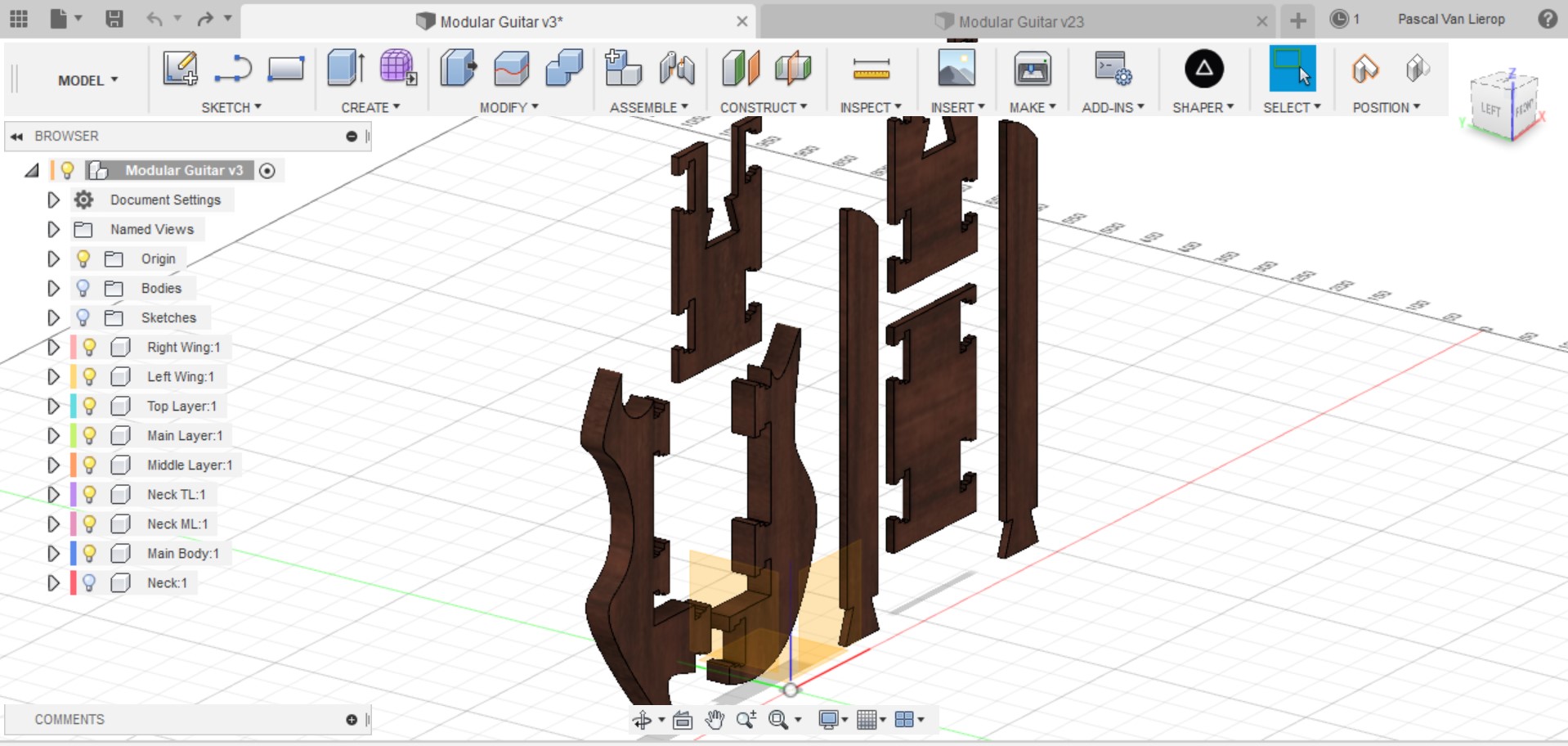Save the design with the floppy icon
This screenshot has height=746, width=1568.
click(114, 19)
